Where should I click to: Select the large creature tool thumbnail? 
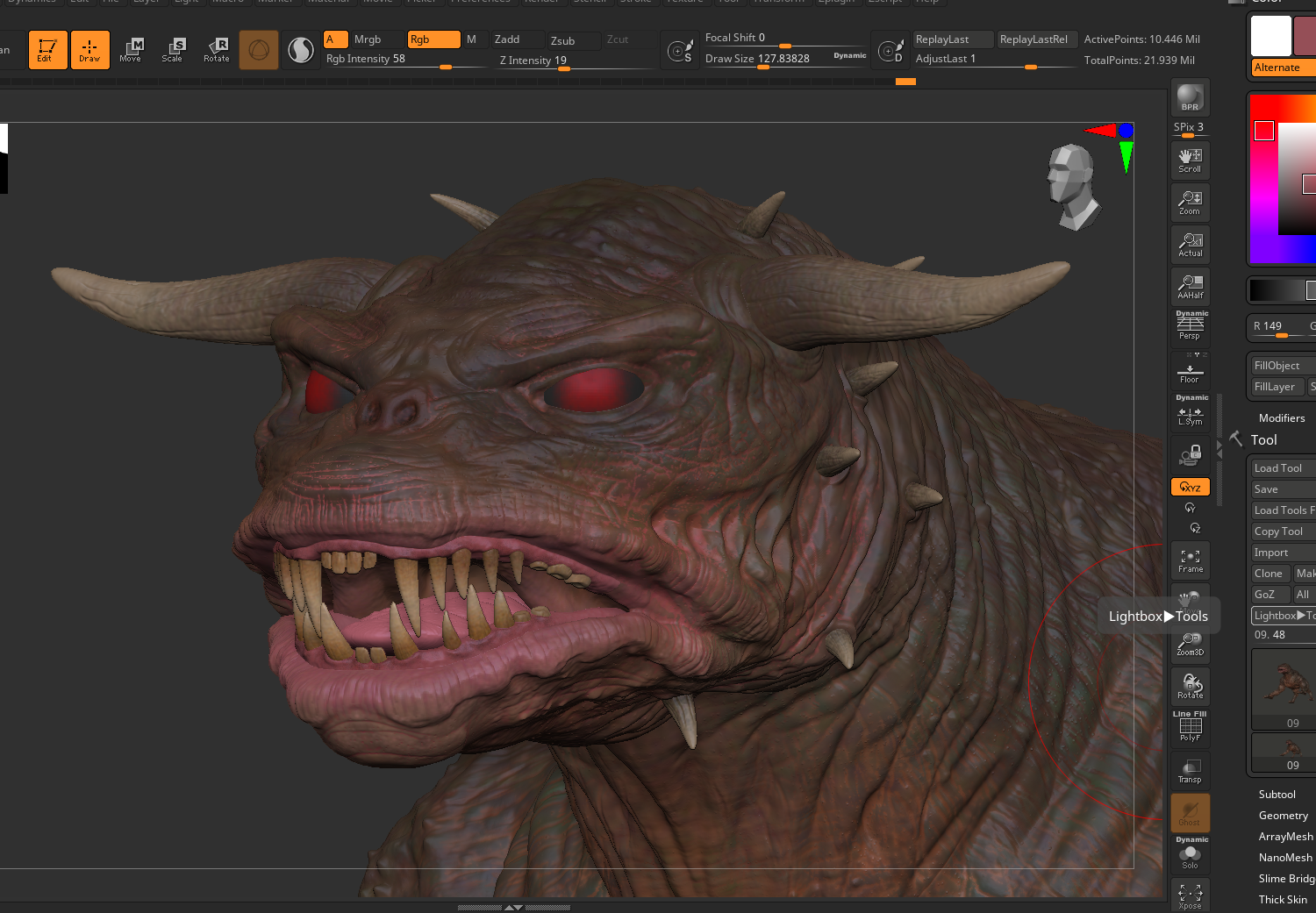(x=1284, y=688)
